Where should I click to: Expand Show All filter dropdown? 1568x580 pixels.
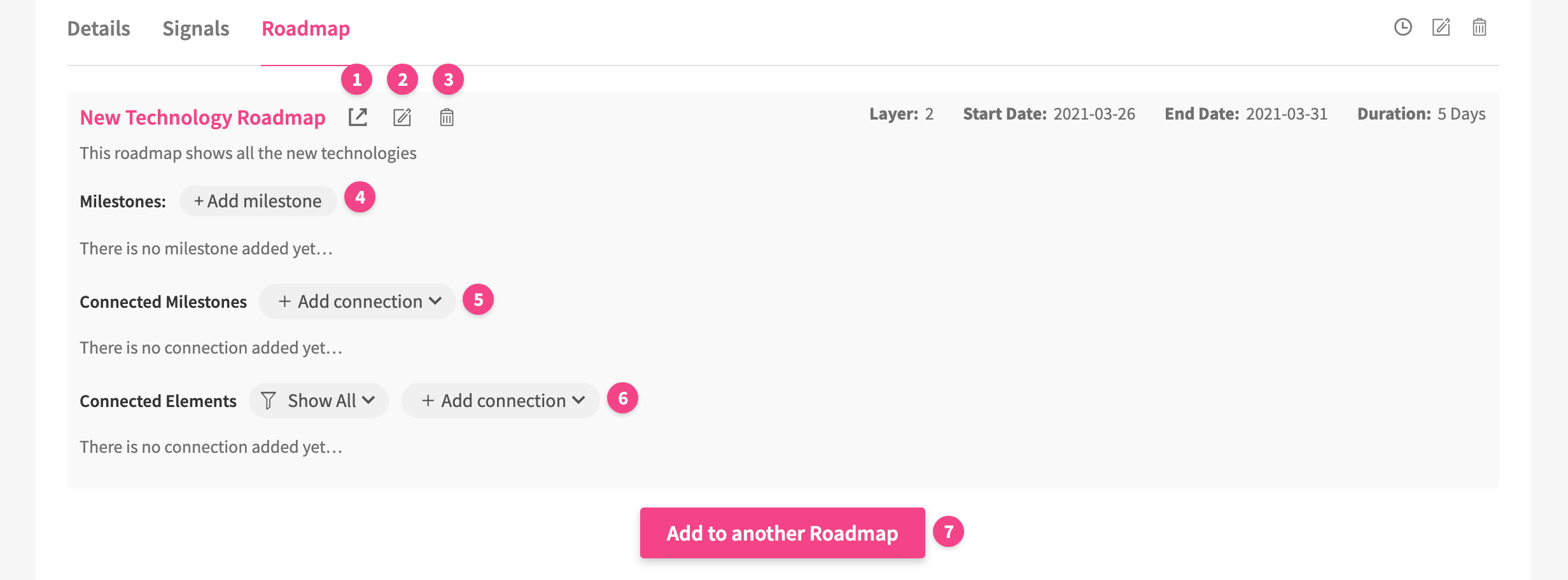click(x=368, y=401)
